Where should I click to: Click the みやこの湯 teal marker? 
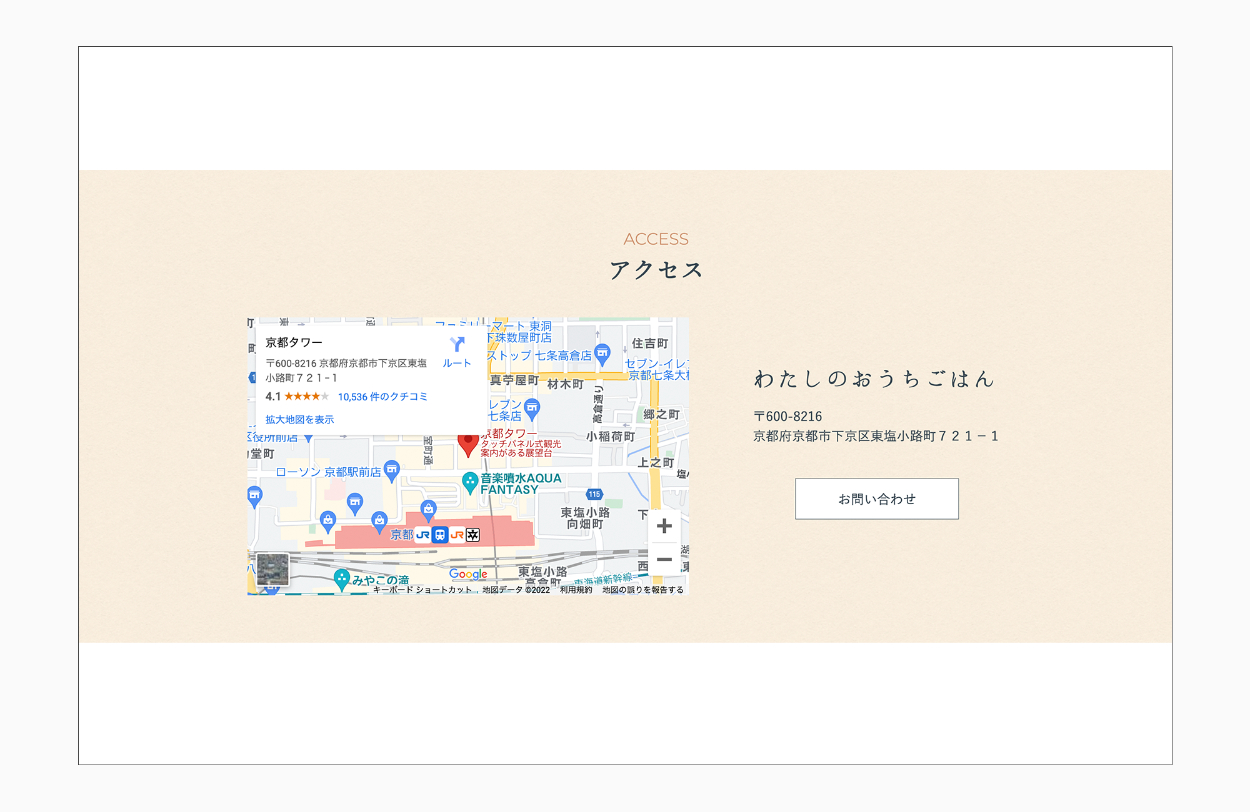pyautogui.click(x=342, y=578)
